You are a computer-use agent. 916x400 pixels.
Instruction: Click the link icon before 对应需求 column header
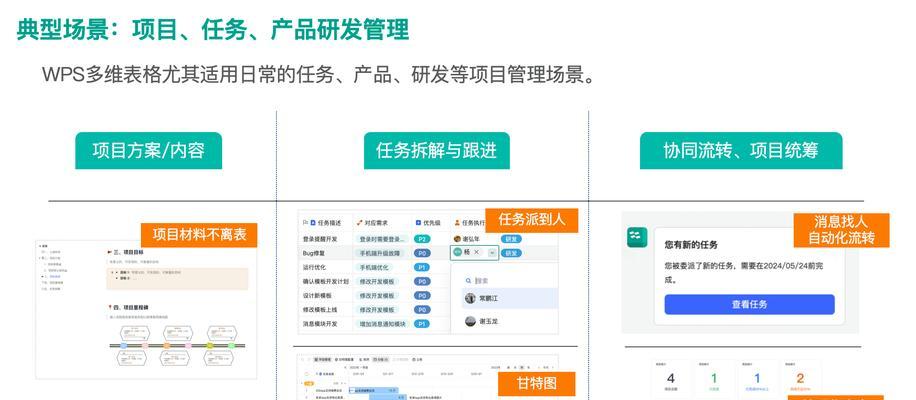[359, 222]
